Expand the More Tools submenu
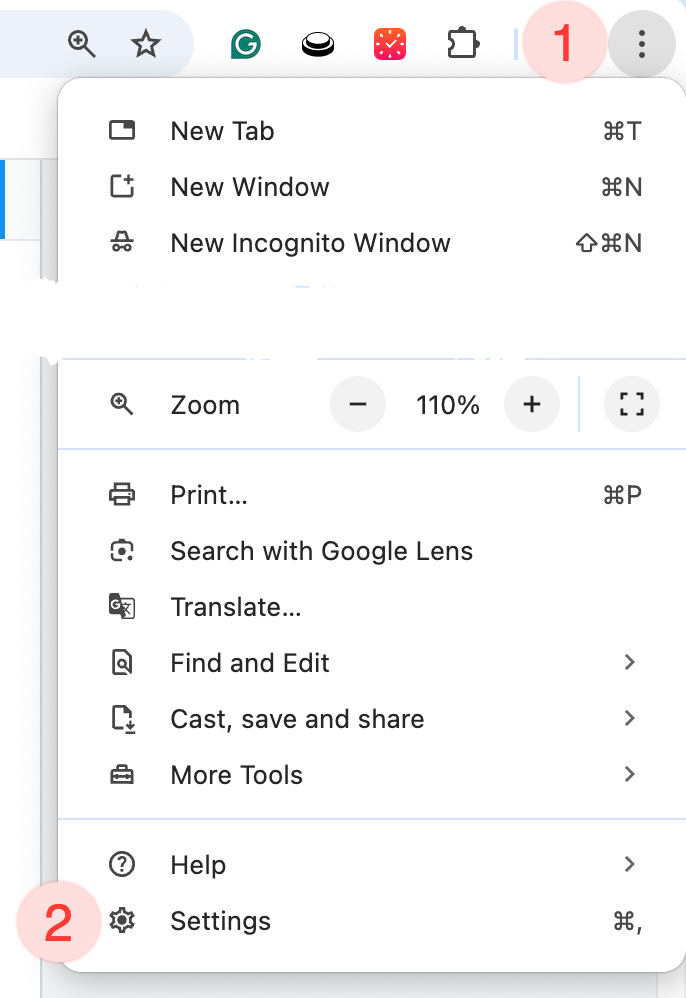686x998 pixels. (237, 775)
